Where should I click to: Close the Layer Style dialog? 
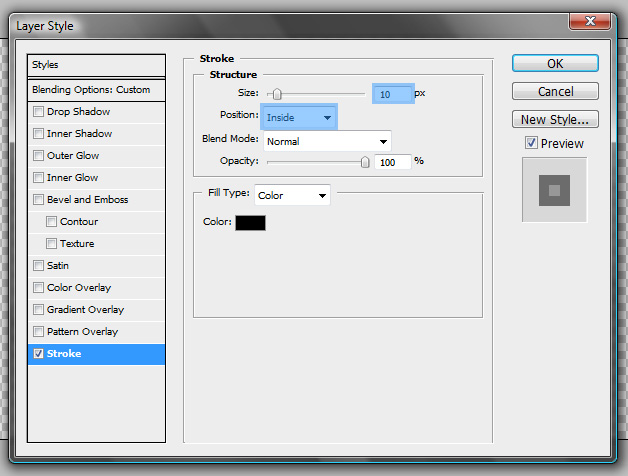pyautogui.click(x=590, y=21)
